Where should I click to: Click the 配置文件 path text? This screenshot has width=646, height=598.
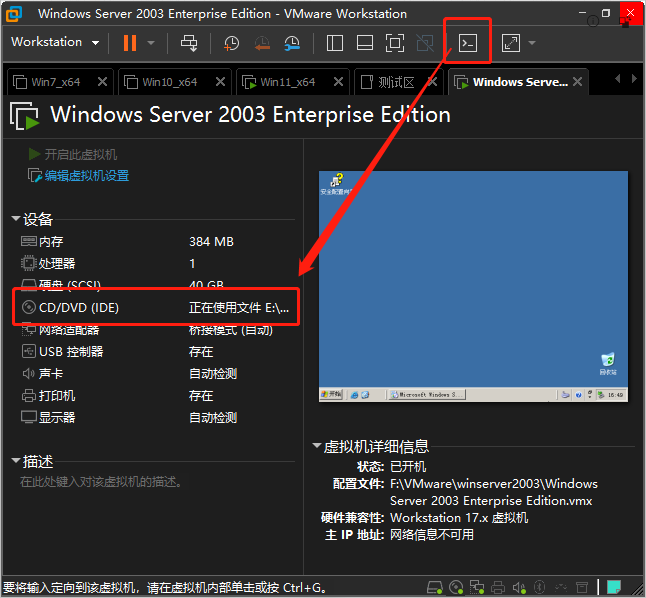[494, 492]
